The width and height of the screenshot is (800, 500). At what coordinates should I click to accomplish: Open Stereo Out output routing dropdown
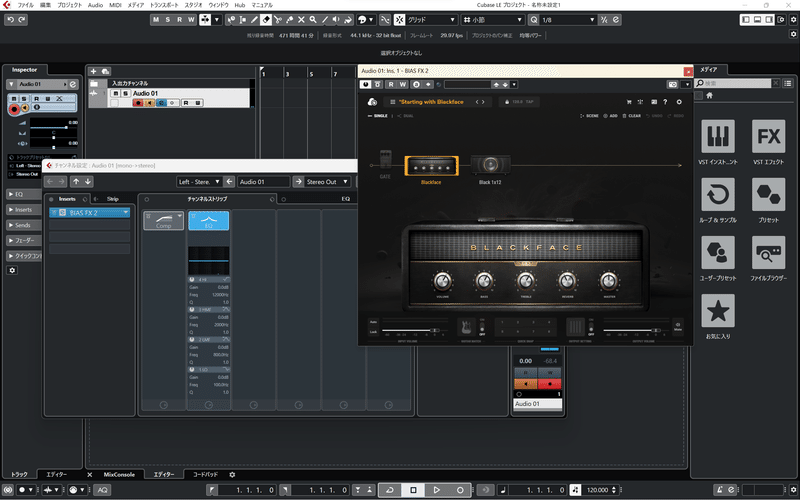pyautogui.click(x=328, y=182)
